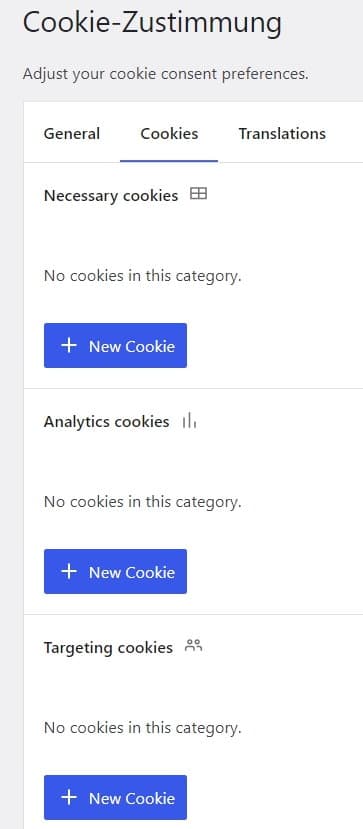Click the 'Adjust your cookie consent preferences' subtitle
This screenshot has width=363, height=829.
coord(165,74)
